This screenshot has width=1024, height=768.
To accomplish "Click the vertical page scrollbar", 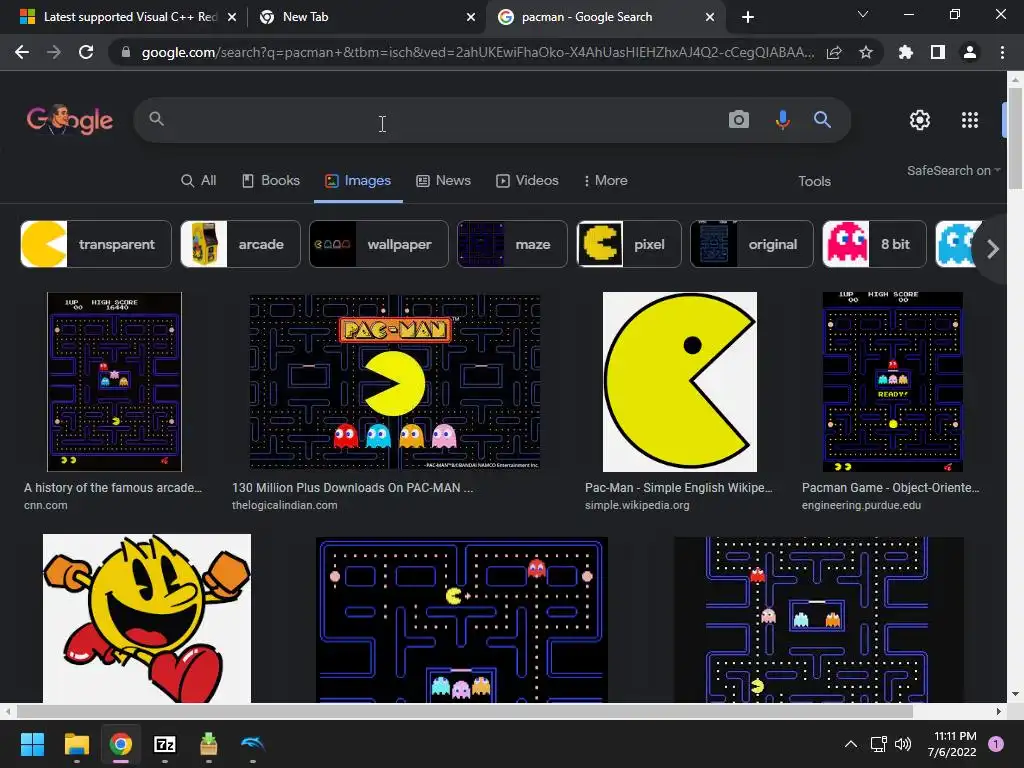I will (1015, 137).
